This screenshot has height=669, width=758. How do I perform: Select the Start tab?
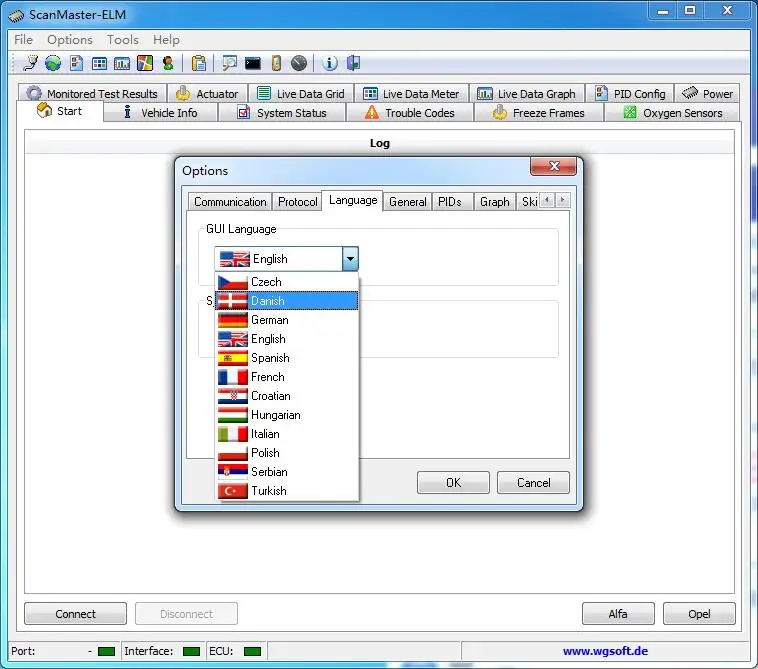[x=60, y=111]
